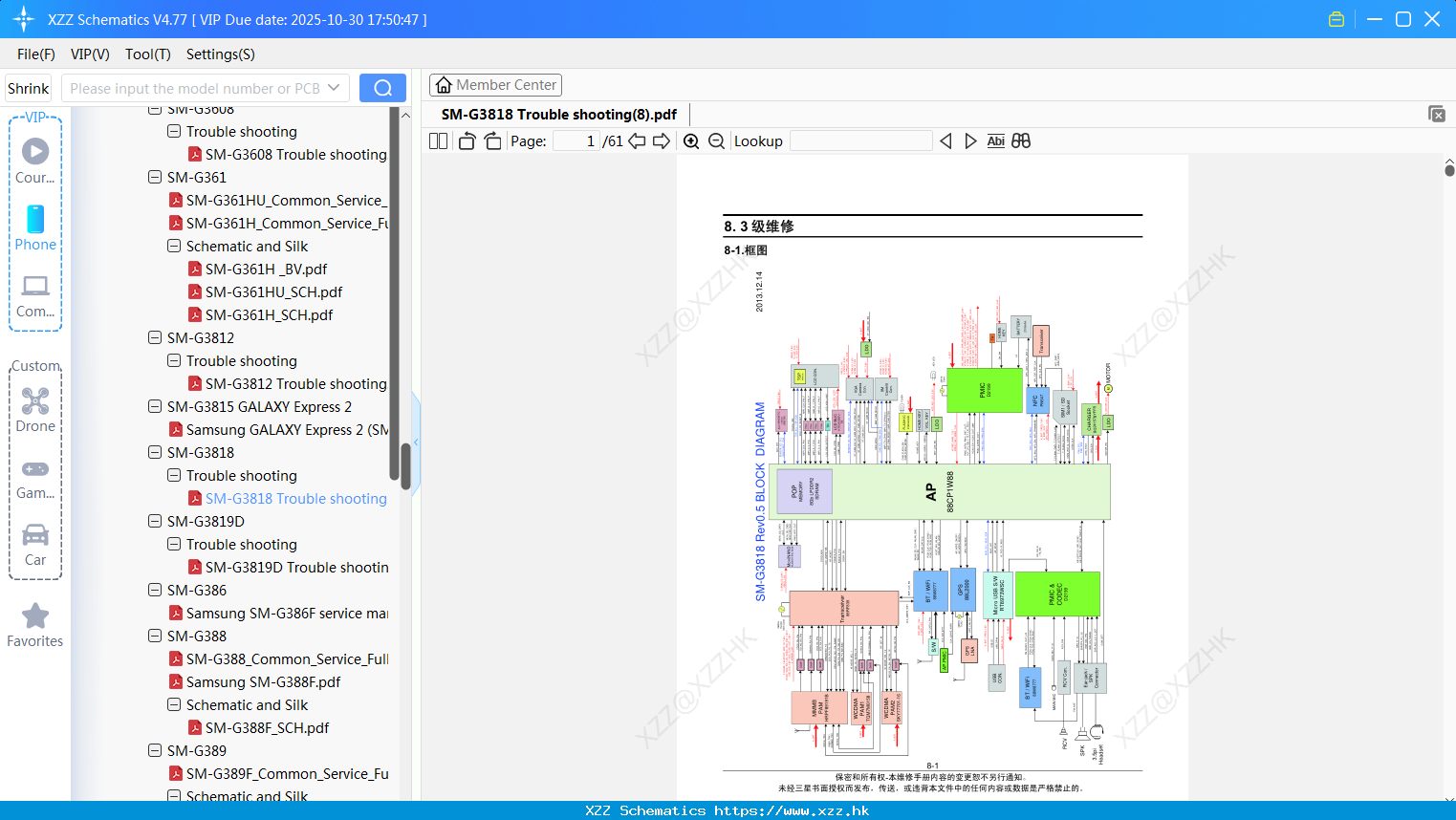Find previous lookup result
The height and width of the screenshot is (820, 1456).
tap(945, 140)
